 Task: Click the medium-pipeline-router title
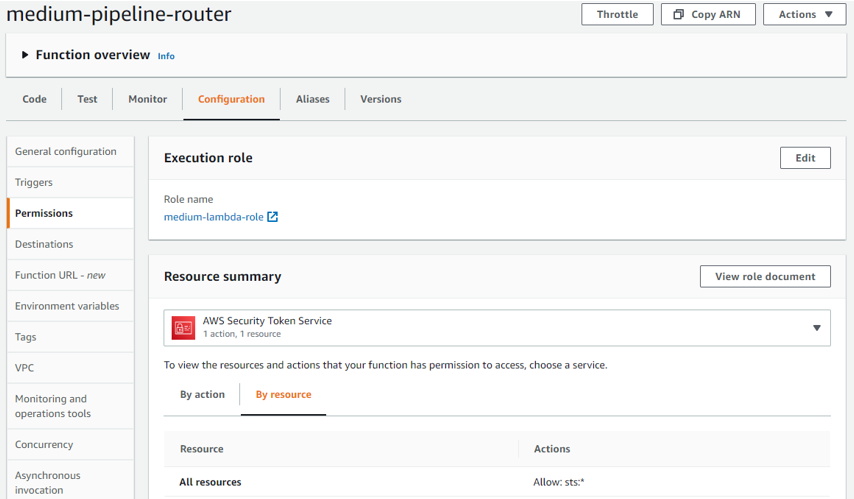click(119, 14)
